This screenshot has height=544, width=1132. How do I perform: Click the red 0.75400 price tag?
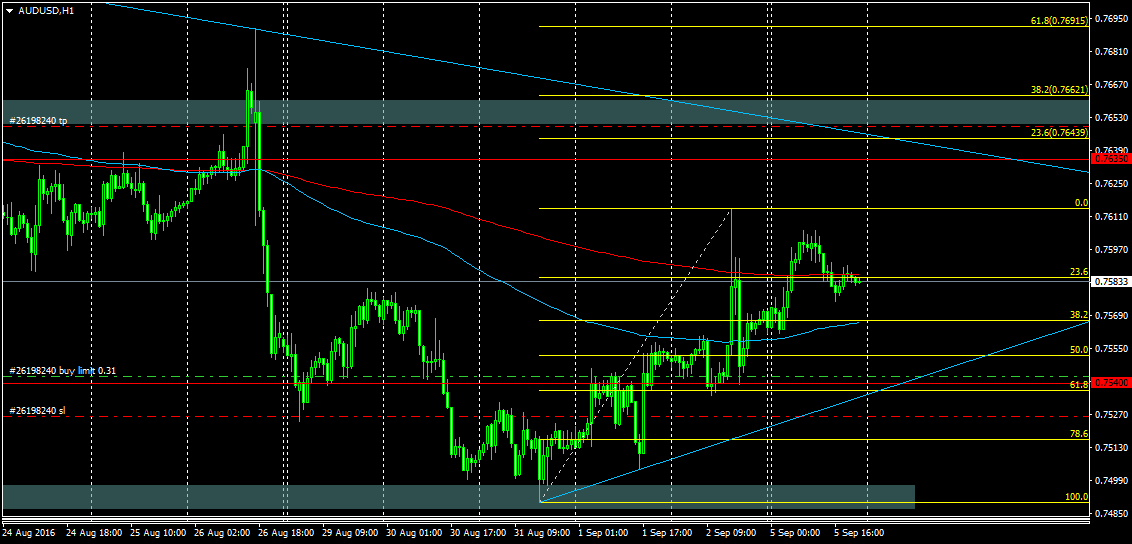click(1110, 382)
